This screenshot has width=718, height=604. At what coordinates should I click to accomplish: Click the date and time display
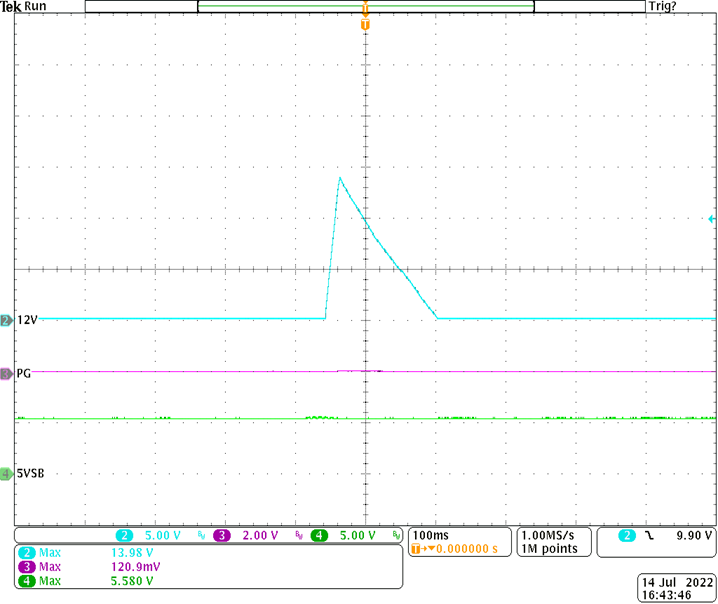point(677,587)
